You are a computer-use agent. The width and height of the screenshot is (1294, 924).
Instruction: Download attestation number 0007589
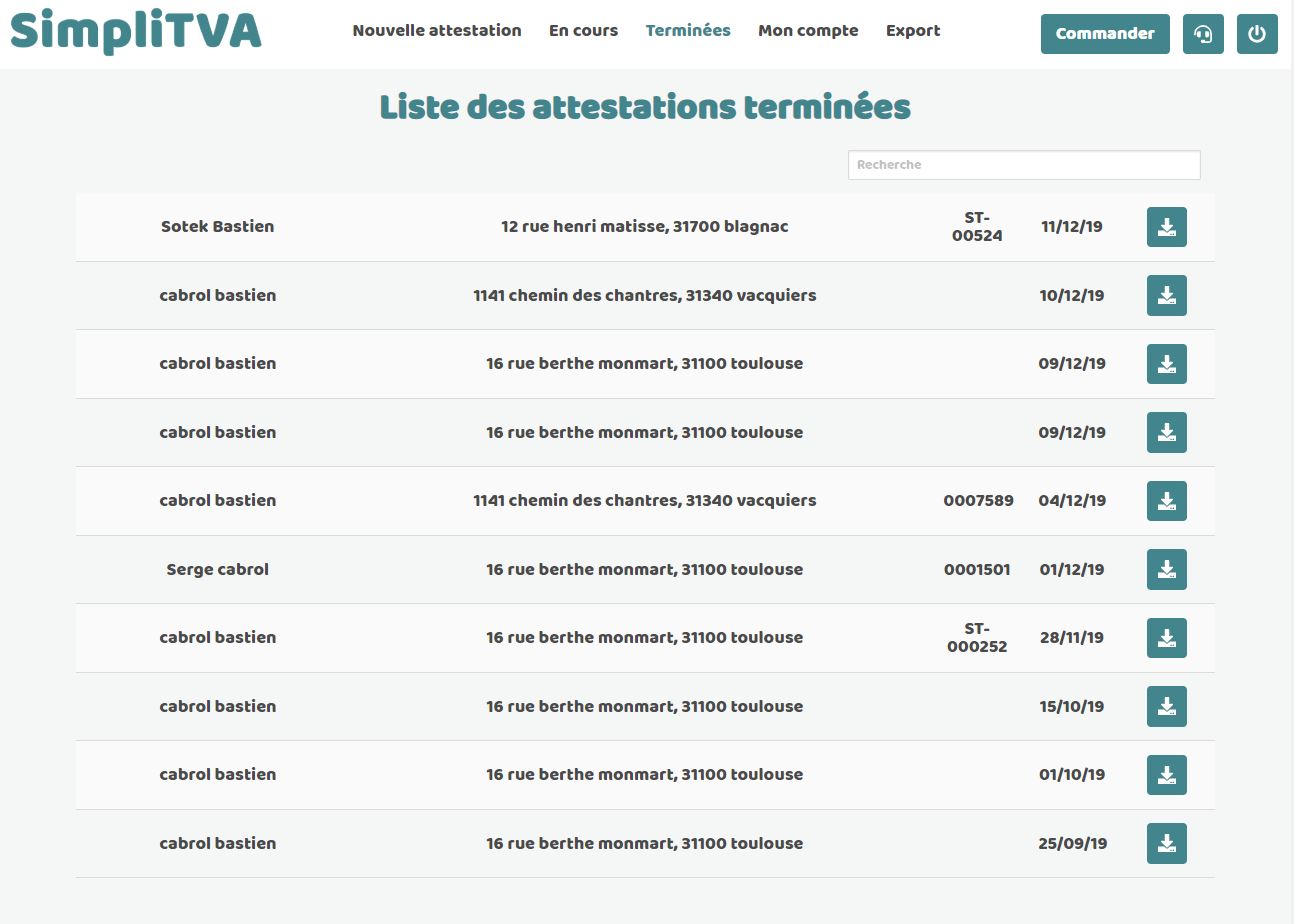point(1166,501)
